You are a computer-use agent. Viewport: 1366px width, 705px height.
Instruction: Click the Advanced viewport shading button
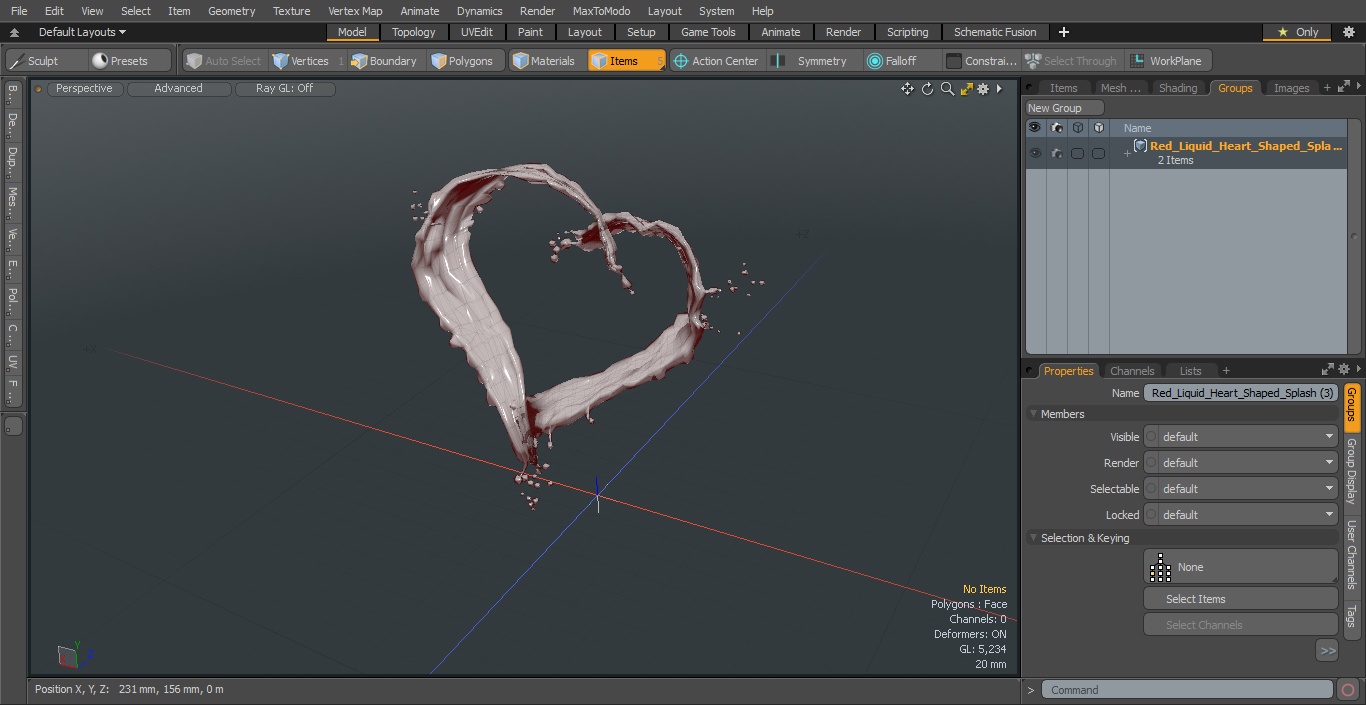178,89
